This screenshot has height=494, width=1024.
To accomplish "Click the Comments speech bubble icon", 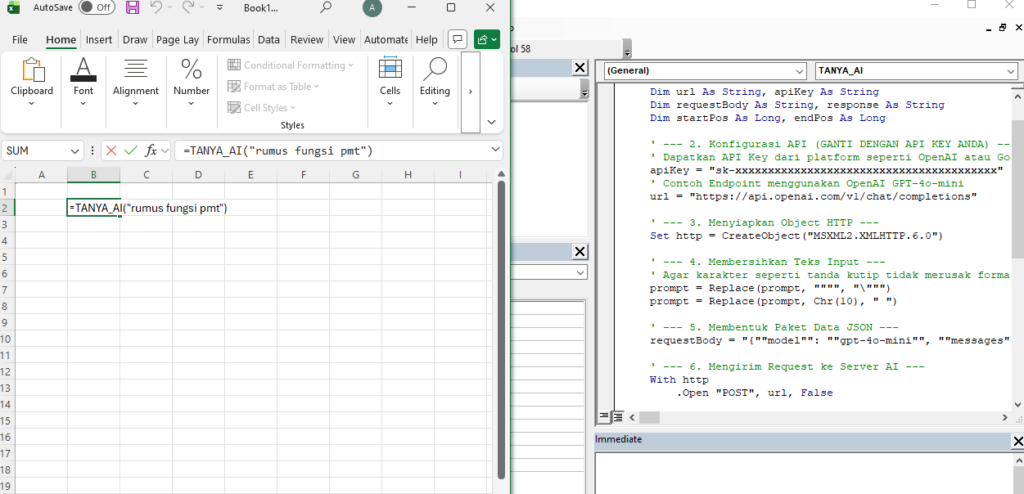I will tap(458, 39).
